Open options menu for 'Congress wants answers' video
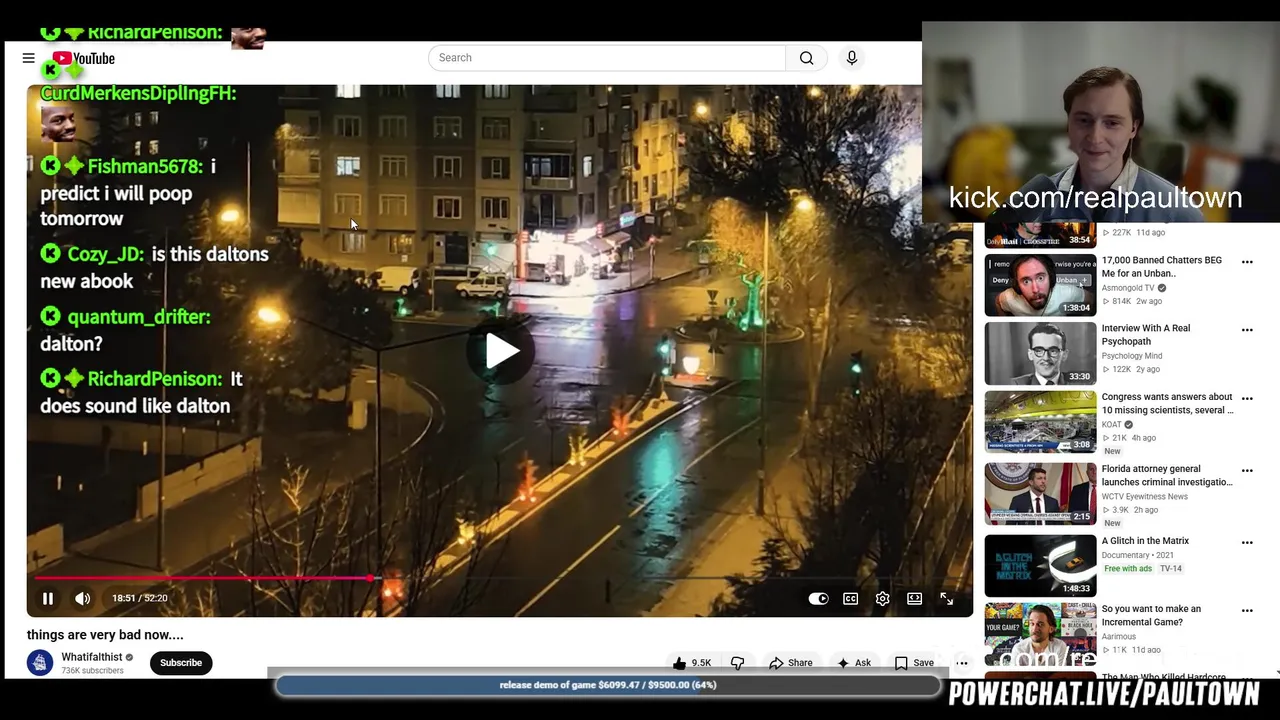This screenshot has width=1280, height=720. (1247, 399)
